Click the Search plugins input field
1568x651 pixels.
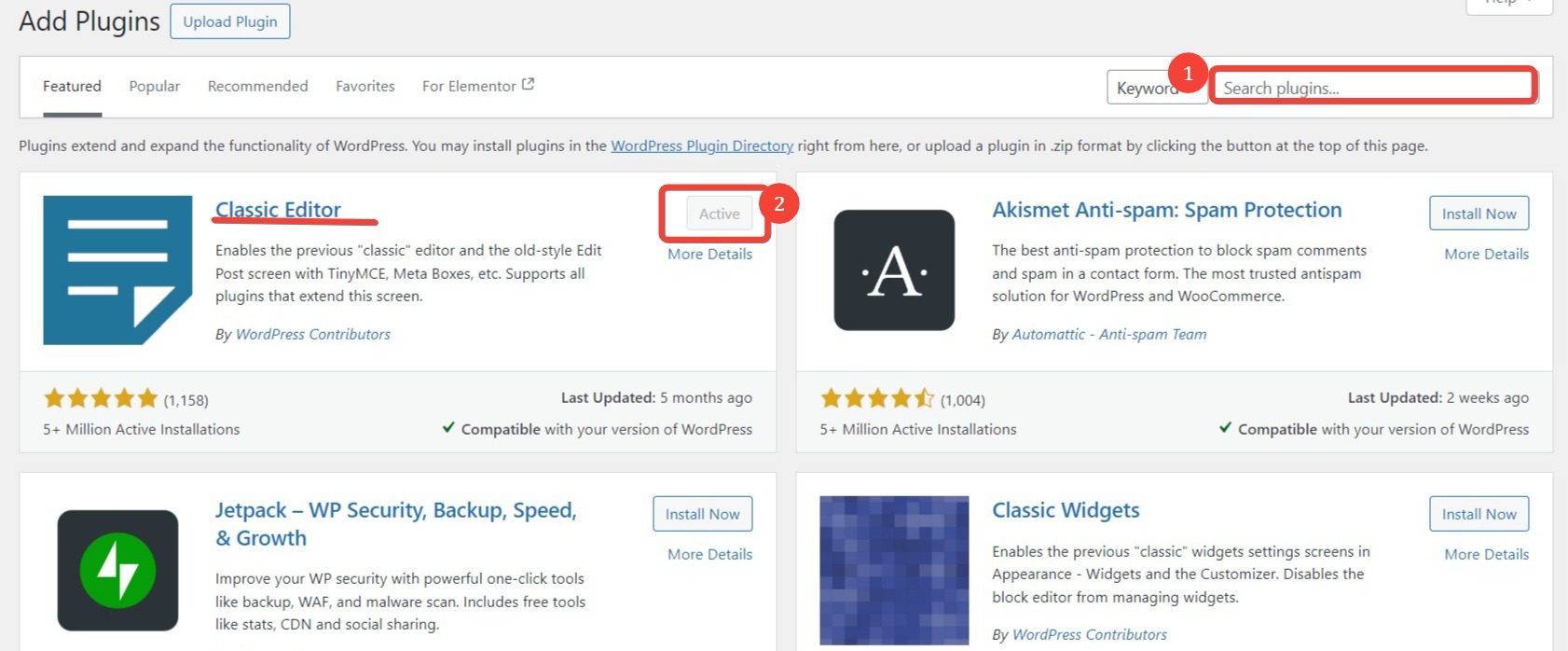click(1374, 87)
